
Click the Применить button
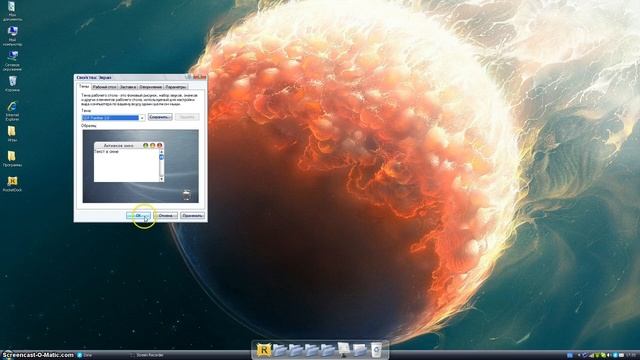point(192,216)
